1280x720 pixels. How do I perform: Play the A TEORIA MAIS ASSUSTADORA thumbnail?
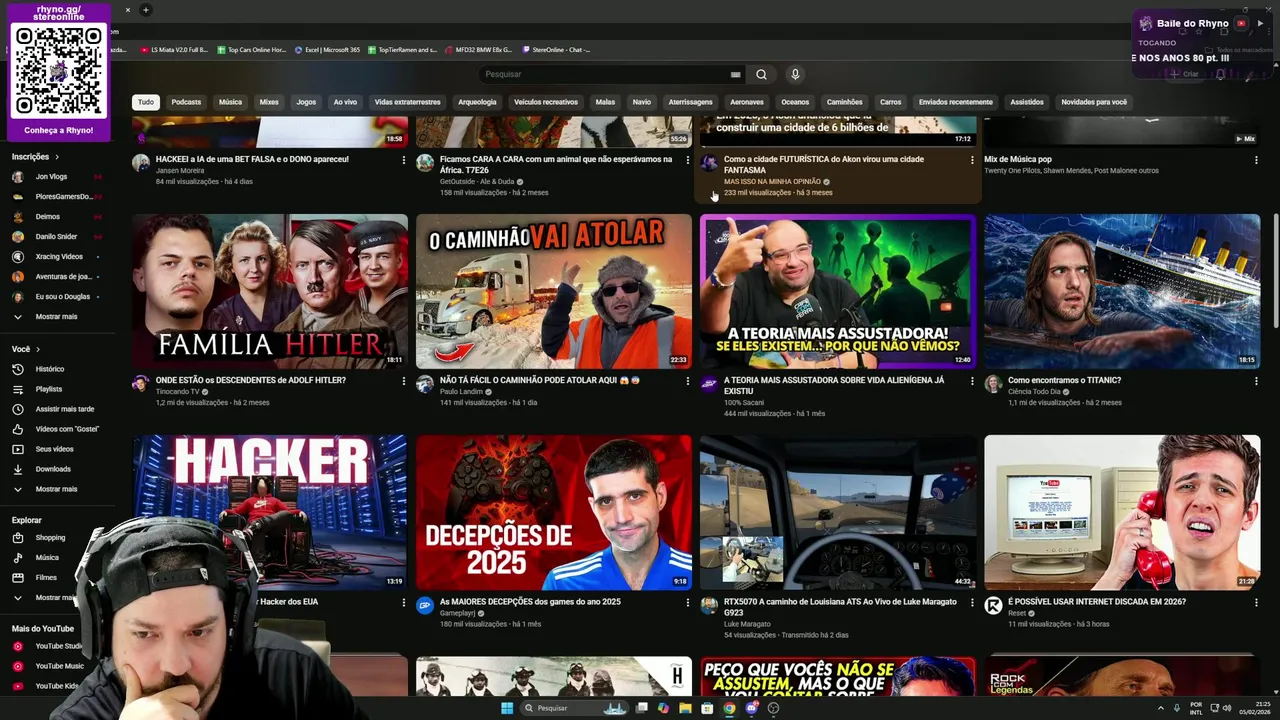pos(838,291)
